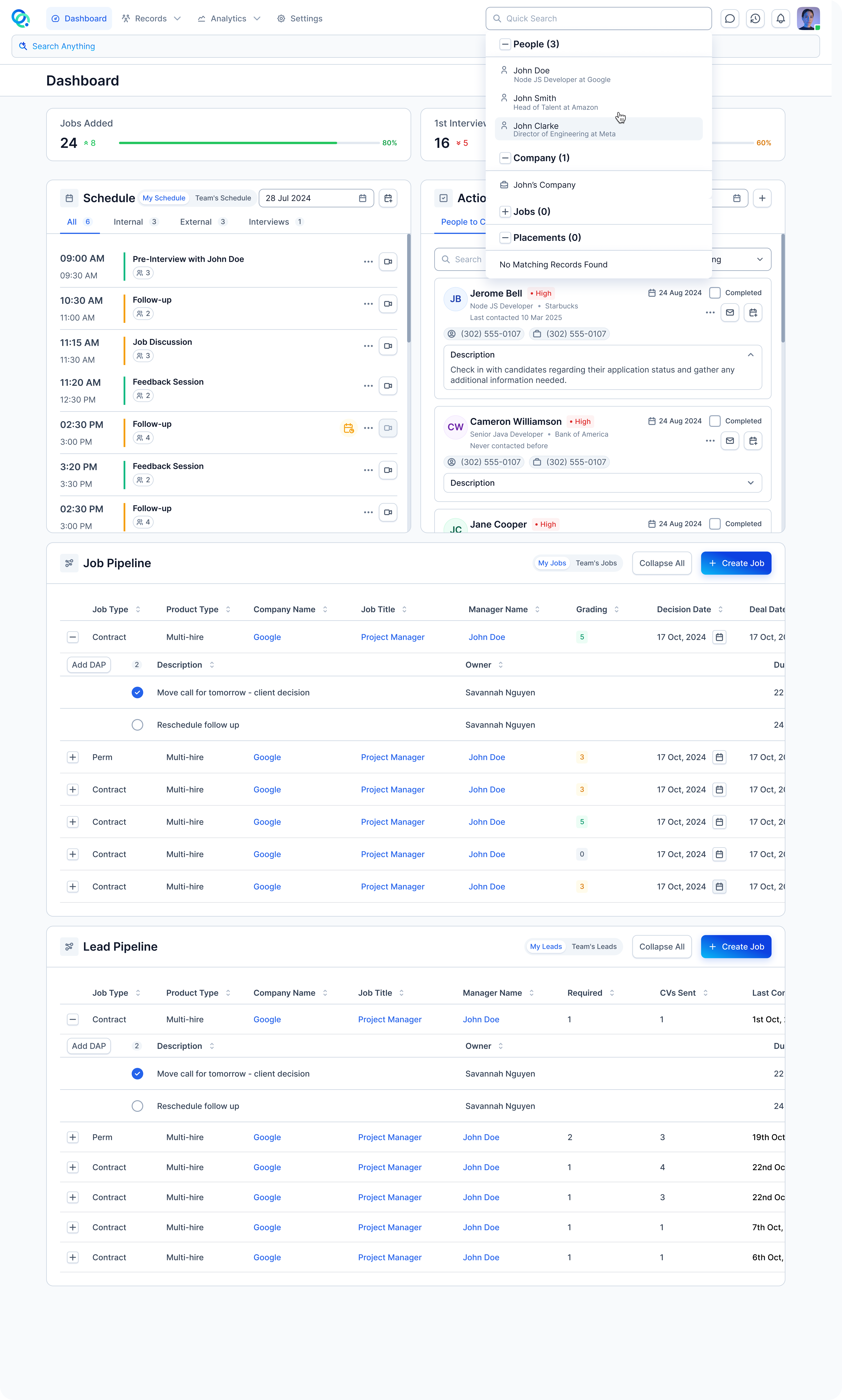Screen dimensions: 842x1400
Task: Open Records menu
Action: click(x=151, y=19)
